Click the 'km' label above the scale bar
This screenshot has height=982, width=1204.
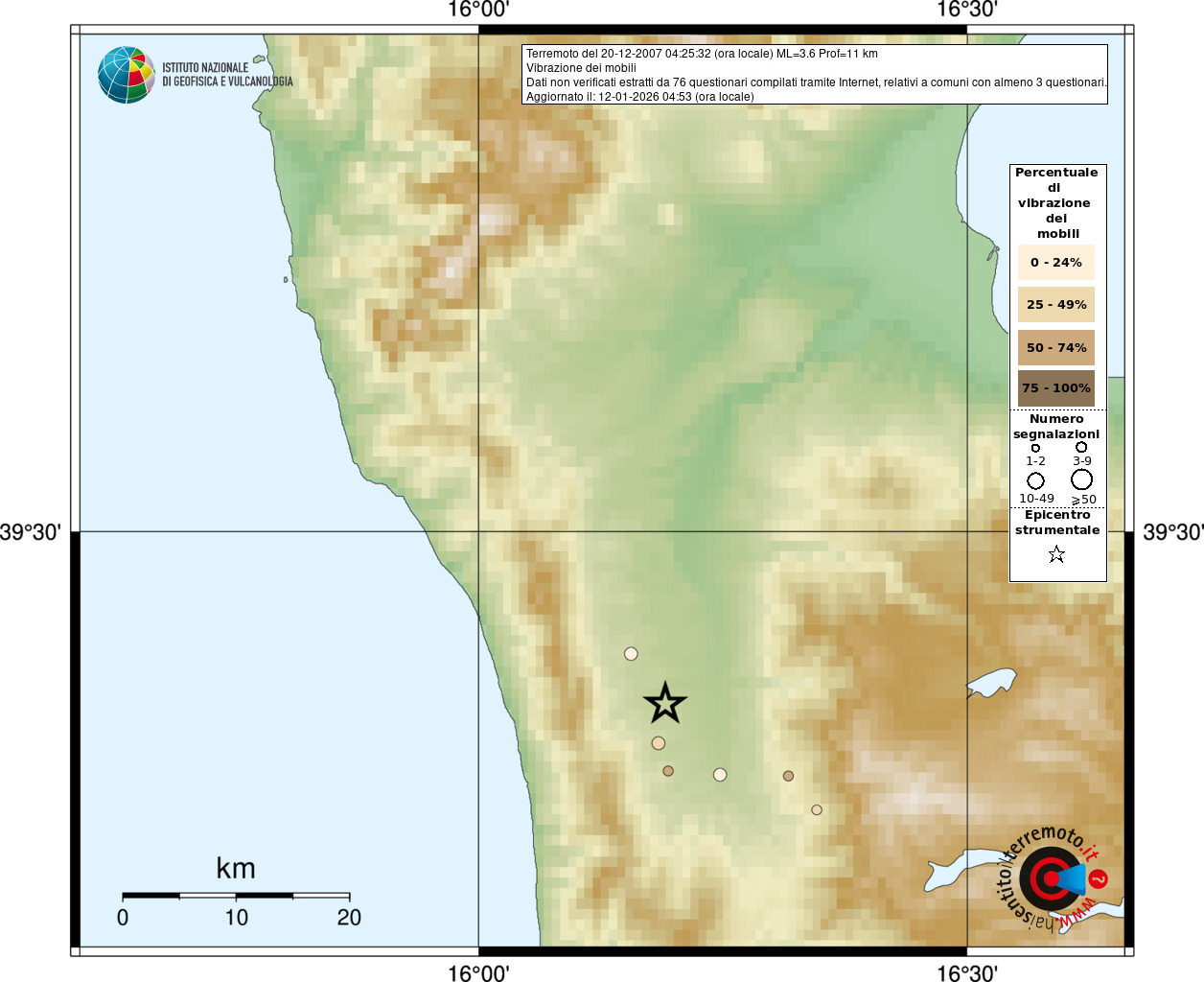[x=236, y=868]
